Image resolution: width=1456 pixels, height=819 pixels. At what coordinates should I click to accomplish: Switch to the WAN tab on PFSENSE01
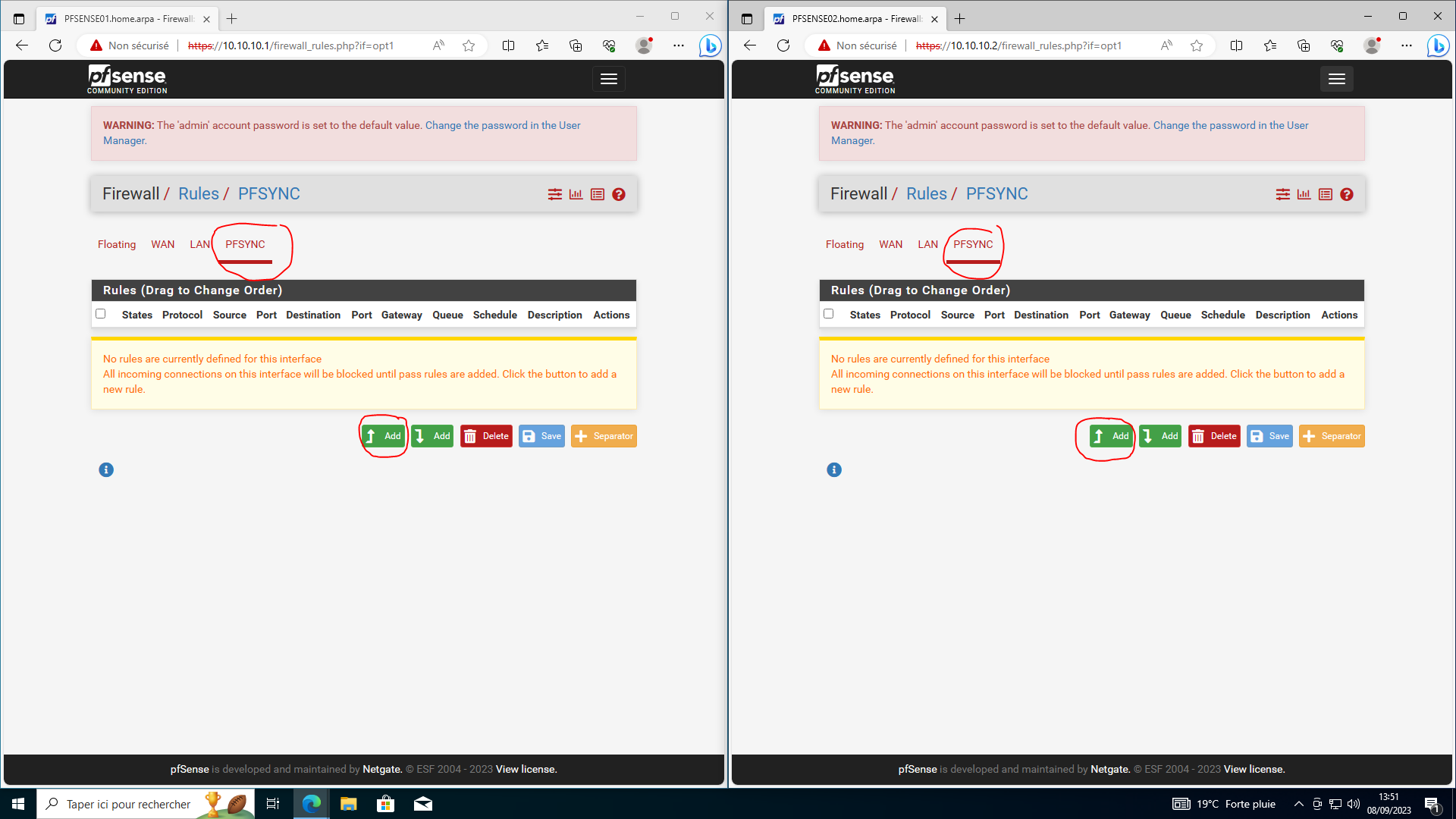tap(162, 244)
